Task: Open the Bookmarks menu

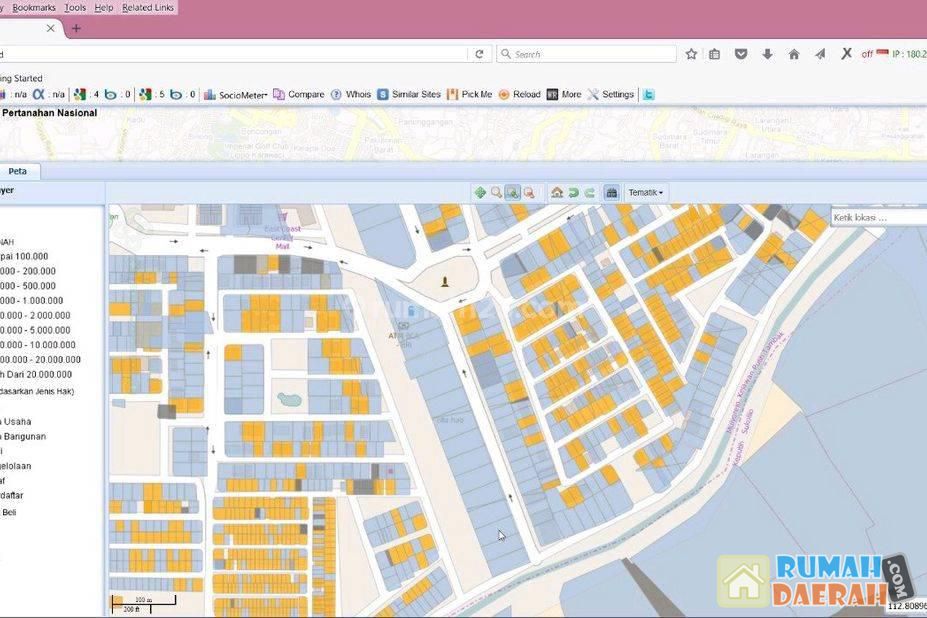Action: click(34, 8)
